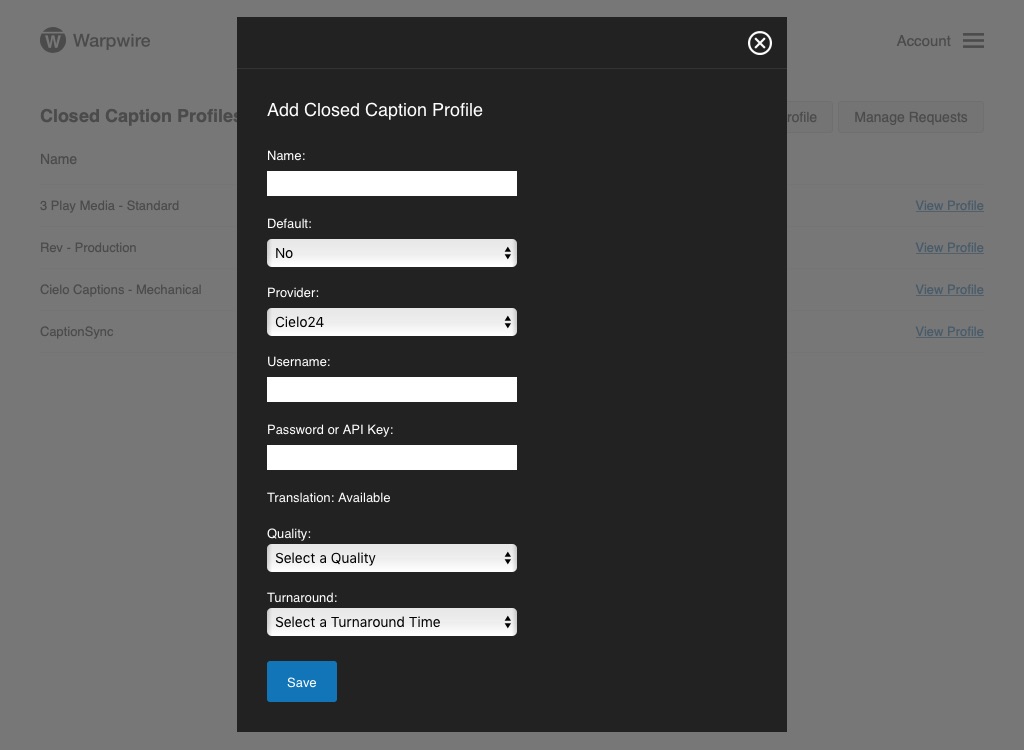
Task: Click the Add Closed Caption Profile title
Action: pyautogui.click(x=375, y=110)
